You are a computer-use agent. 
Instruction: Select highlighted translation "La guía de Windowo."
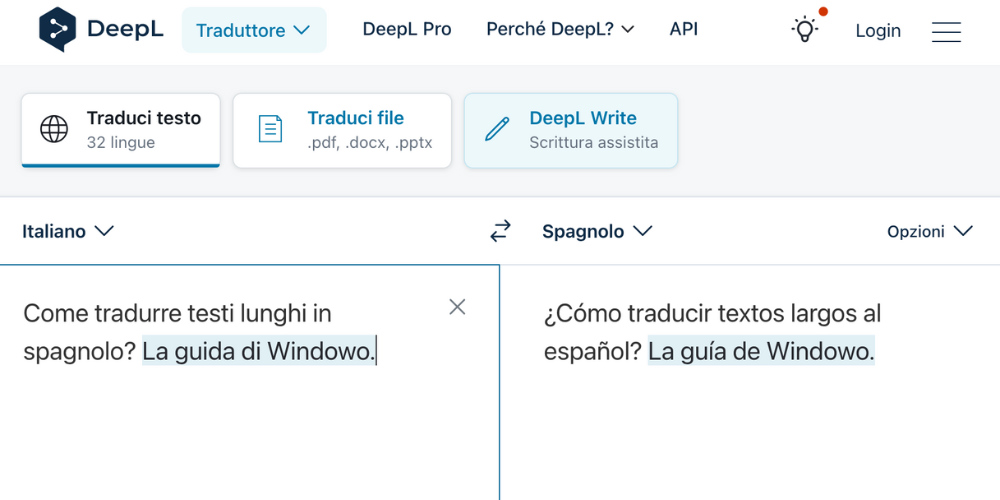761,351
